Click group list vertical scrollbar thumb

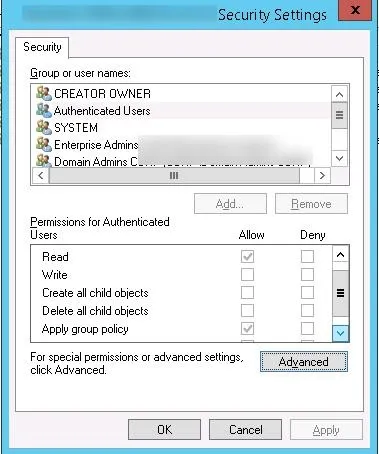click(339, 115)
